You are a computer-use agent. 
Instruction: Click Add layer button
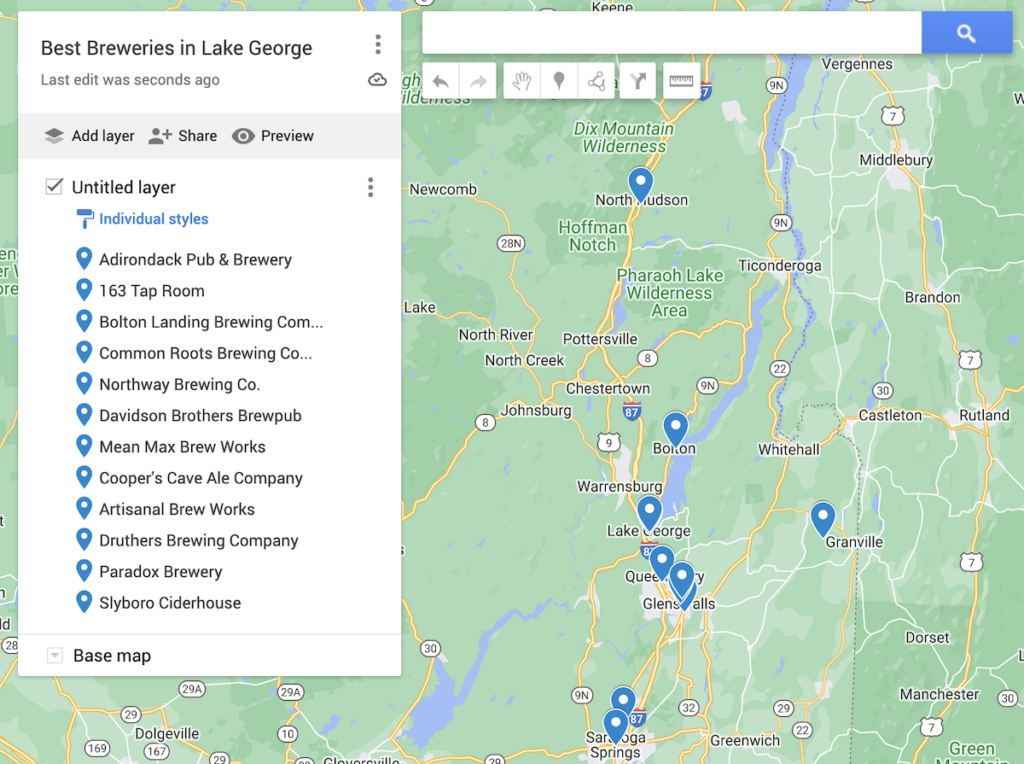coord(89,136)
